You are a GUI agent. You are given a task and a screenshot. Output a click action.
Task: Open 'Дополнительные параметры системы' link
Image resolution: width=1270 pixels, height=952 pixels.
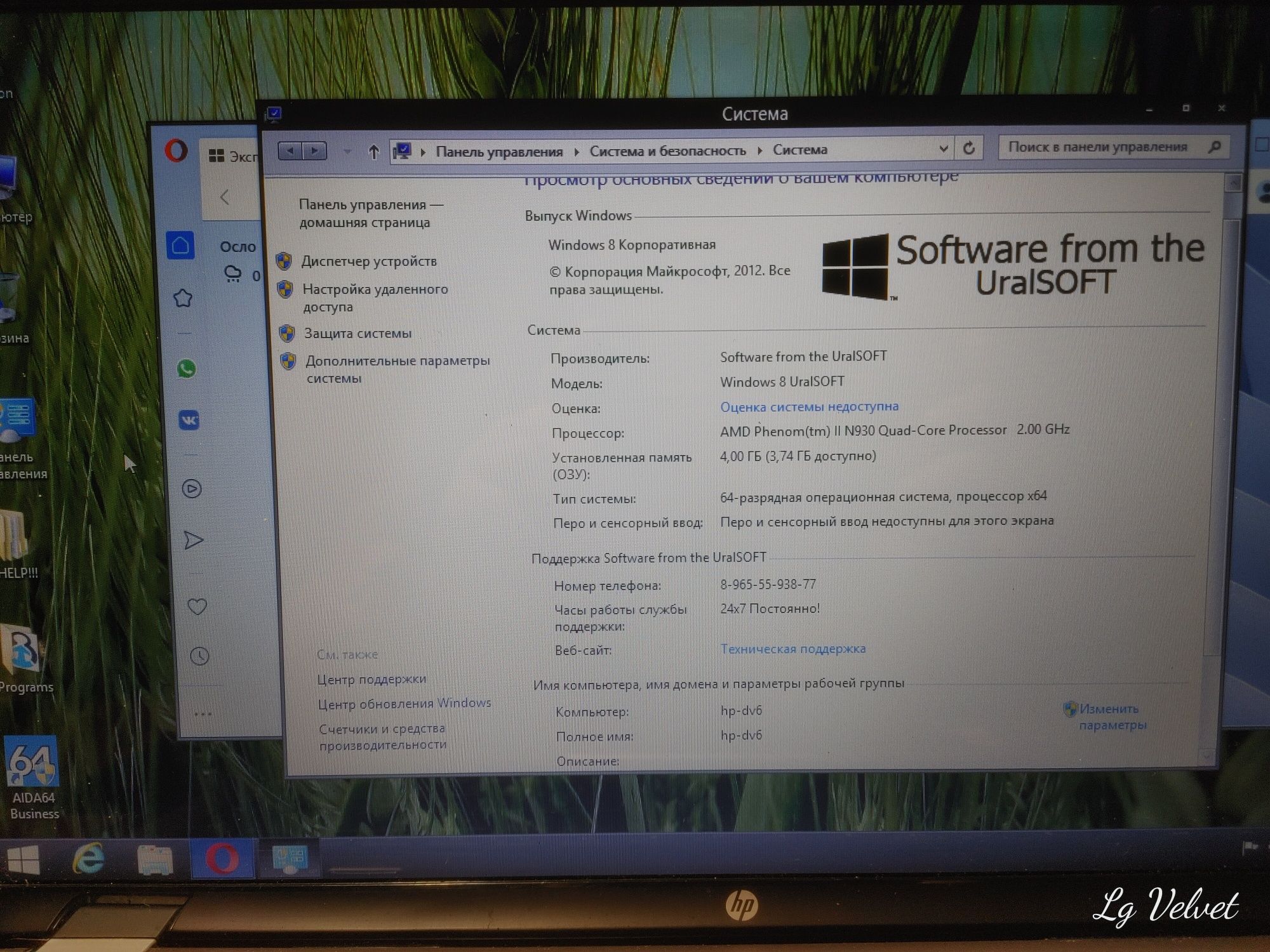[398, 369]
